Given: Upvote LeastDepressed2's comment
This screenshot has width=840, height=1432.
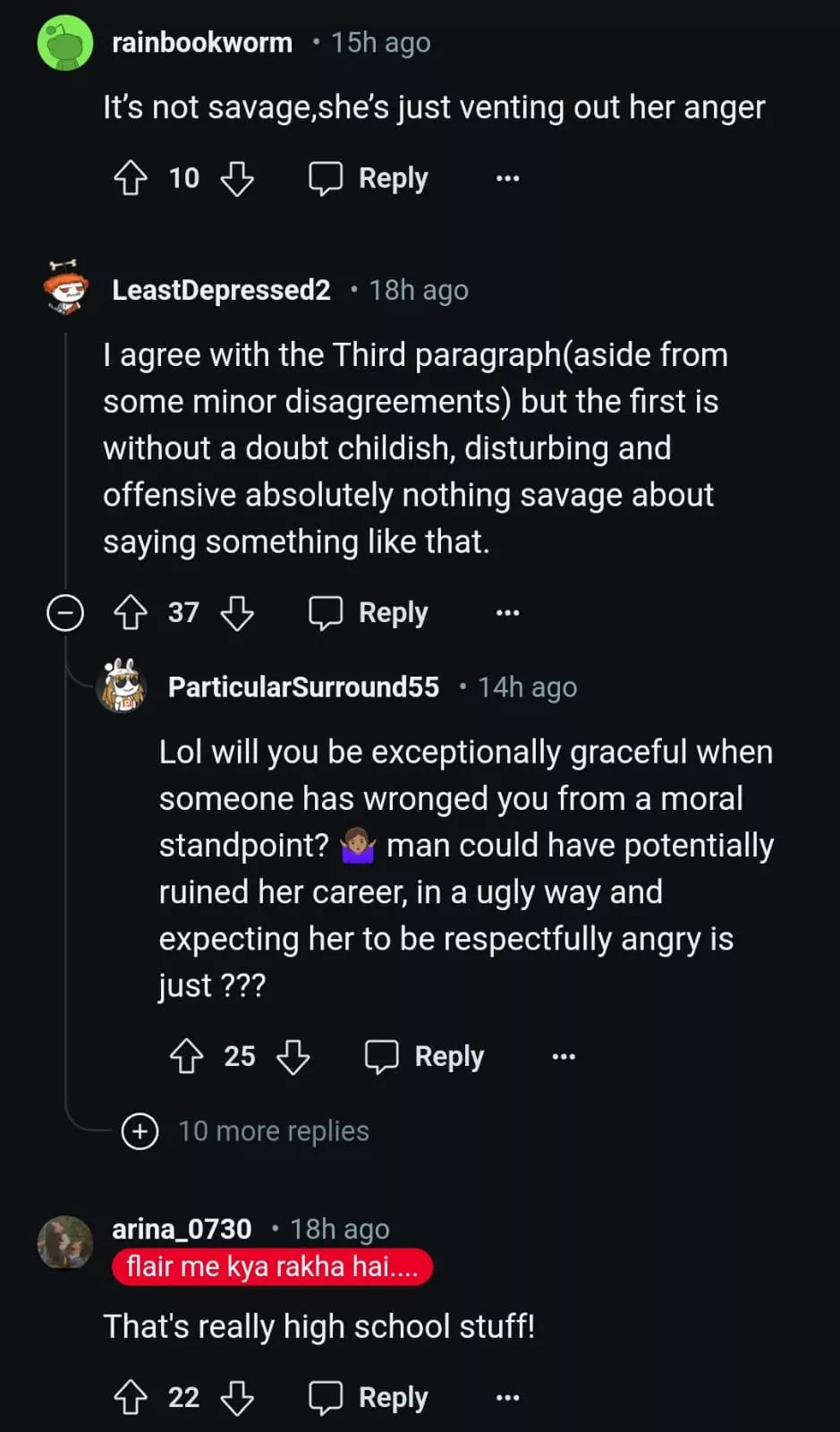Looking at the screenshot, I should pyautogui.click(x=131, y=613).
